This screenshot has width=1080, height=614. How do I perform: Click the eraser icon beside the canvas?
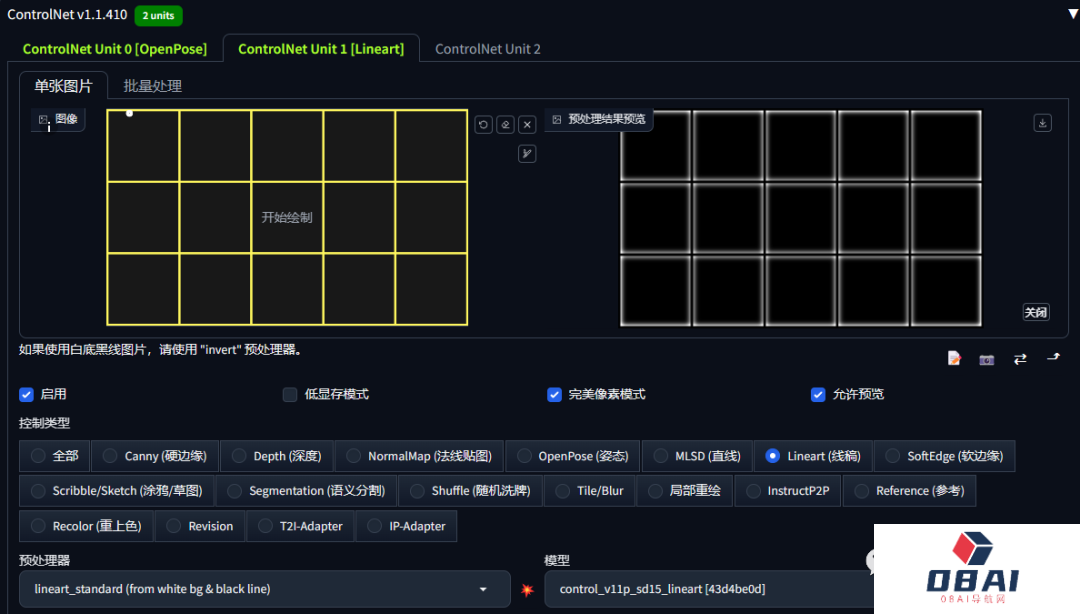(505, 124)
